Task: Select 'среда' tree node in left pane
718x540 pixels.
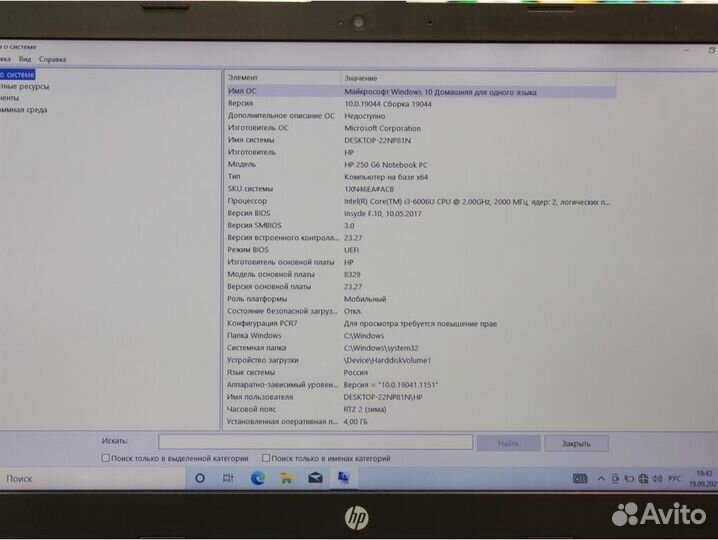Action: 24,110
